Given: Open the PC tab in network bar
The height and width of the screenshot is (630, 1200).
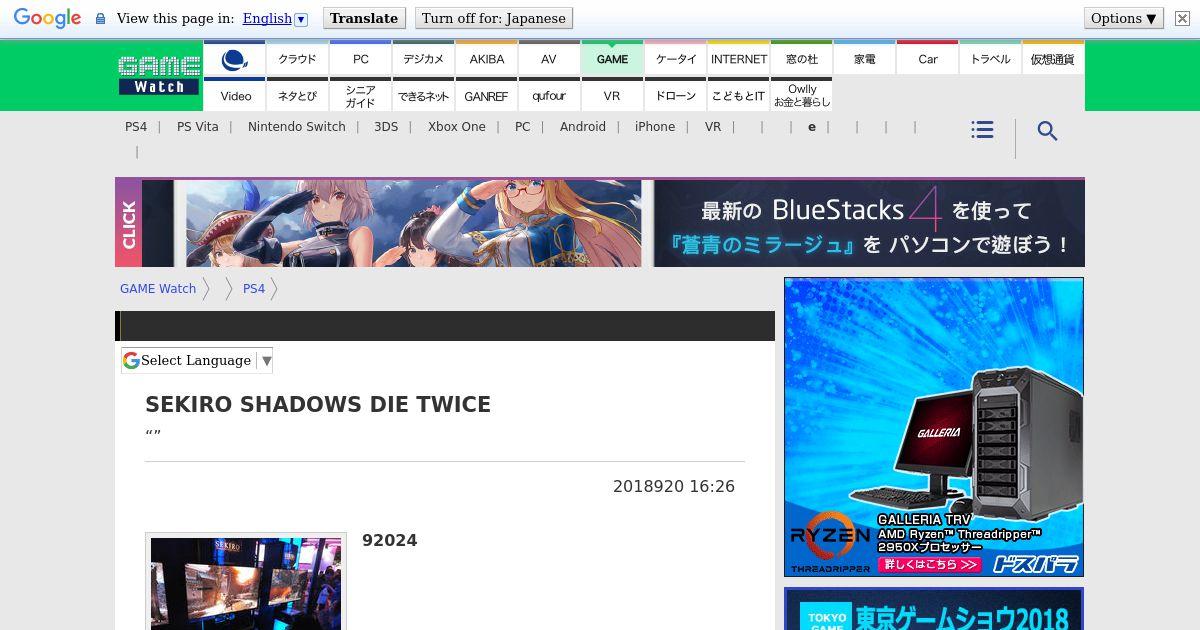Looking at the screenshot, I should tap(360, 59).
